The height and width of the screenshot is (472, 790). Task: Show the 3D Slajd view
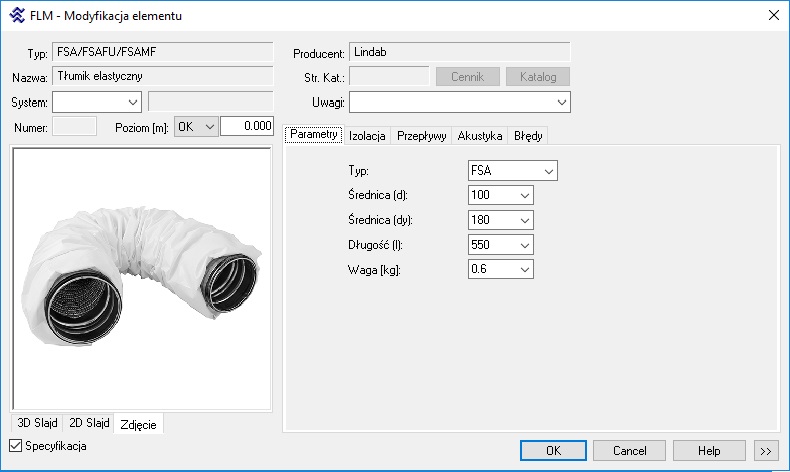37,423
